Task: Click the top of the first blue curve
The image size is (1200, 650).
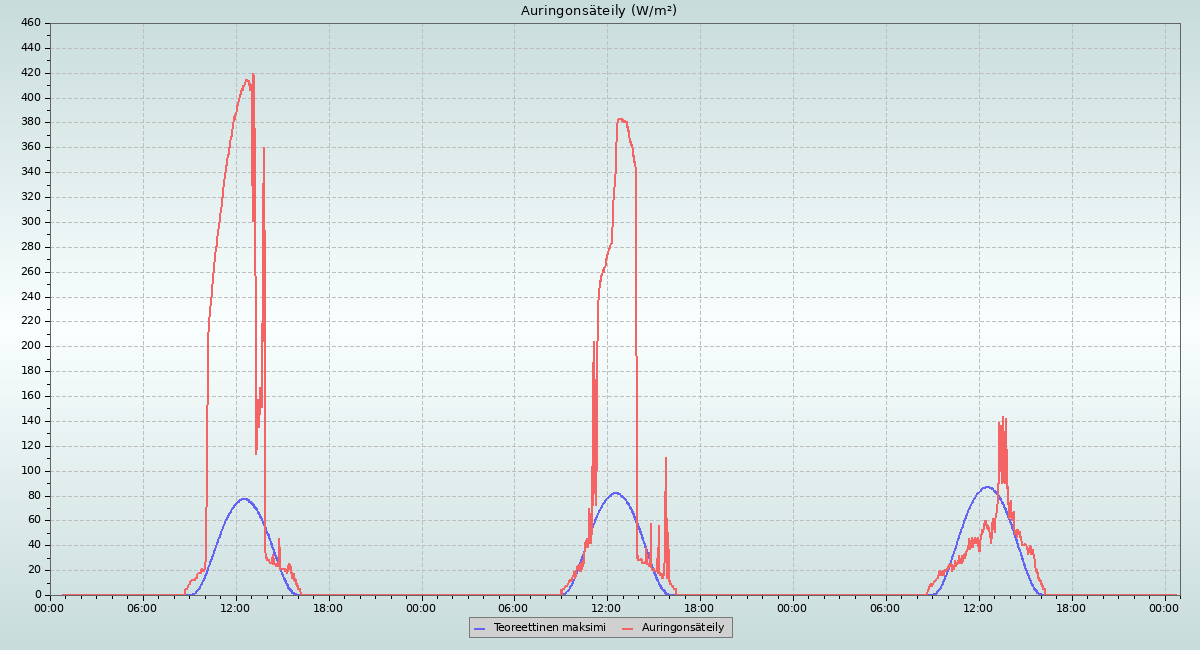Action: 243,498
